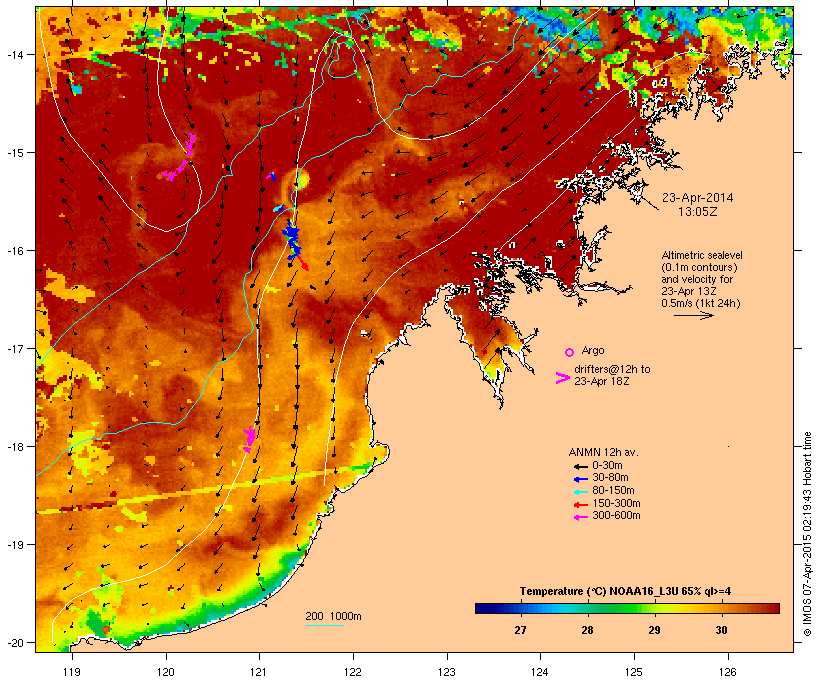Image resolution: width=820 pixels, height=680 pixels.
Task: Click the -18 latitude axis label
Action: (x=14, y=447)
